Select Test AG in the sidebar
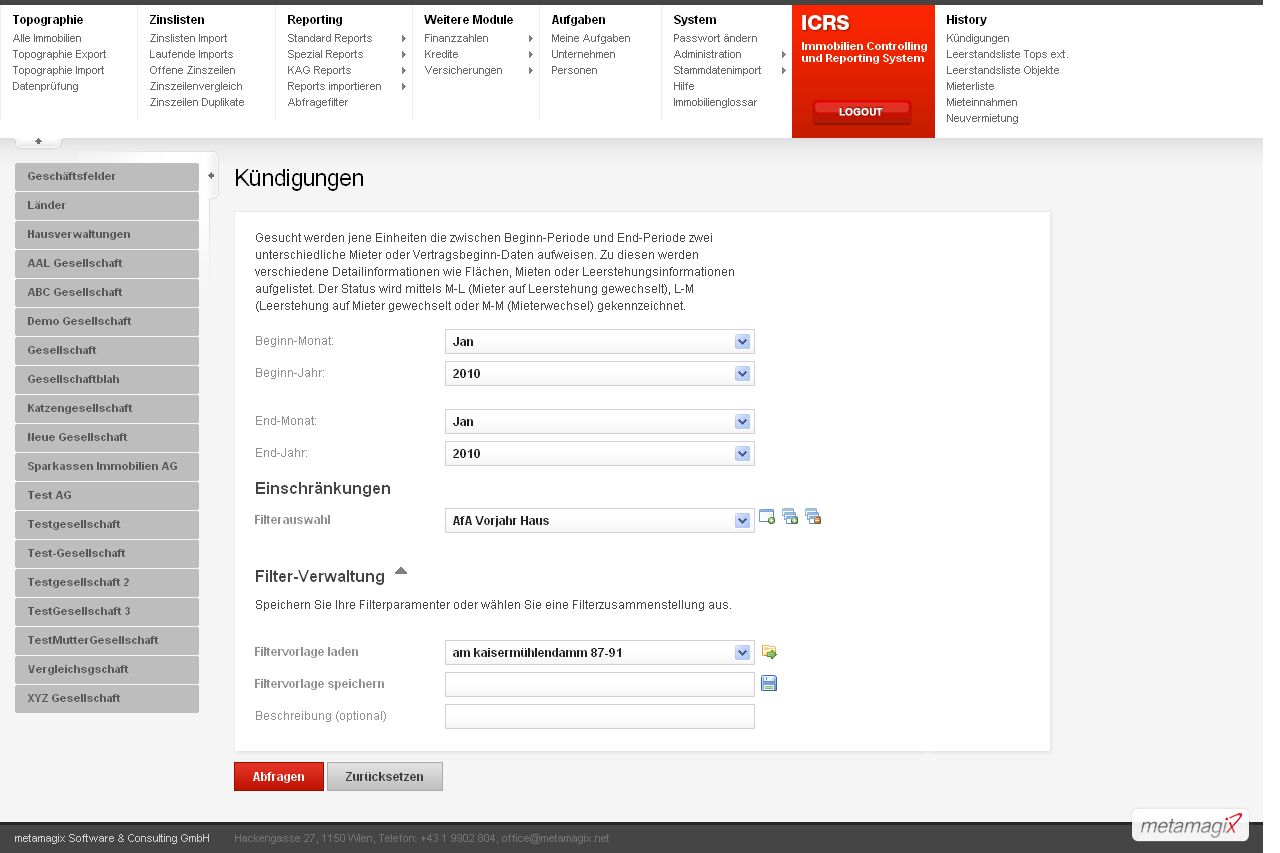 [x=107, y=495]
